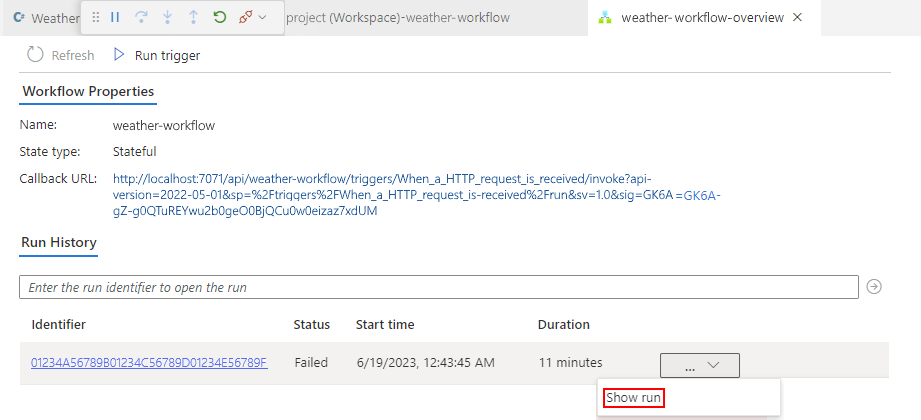This screenshot has width=921, height=420.
Task: Switch to the Weather tab
Action: click(x=55, y=18)
